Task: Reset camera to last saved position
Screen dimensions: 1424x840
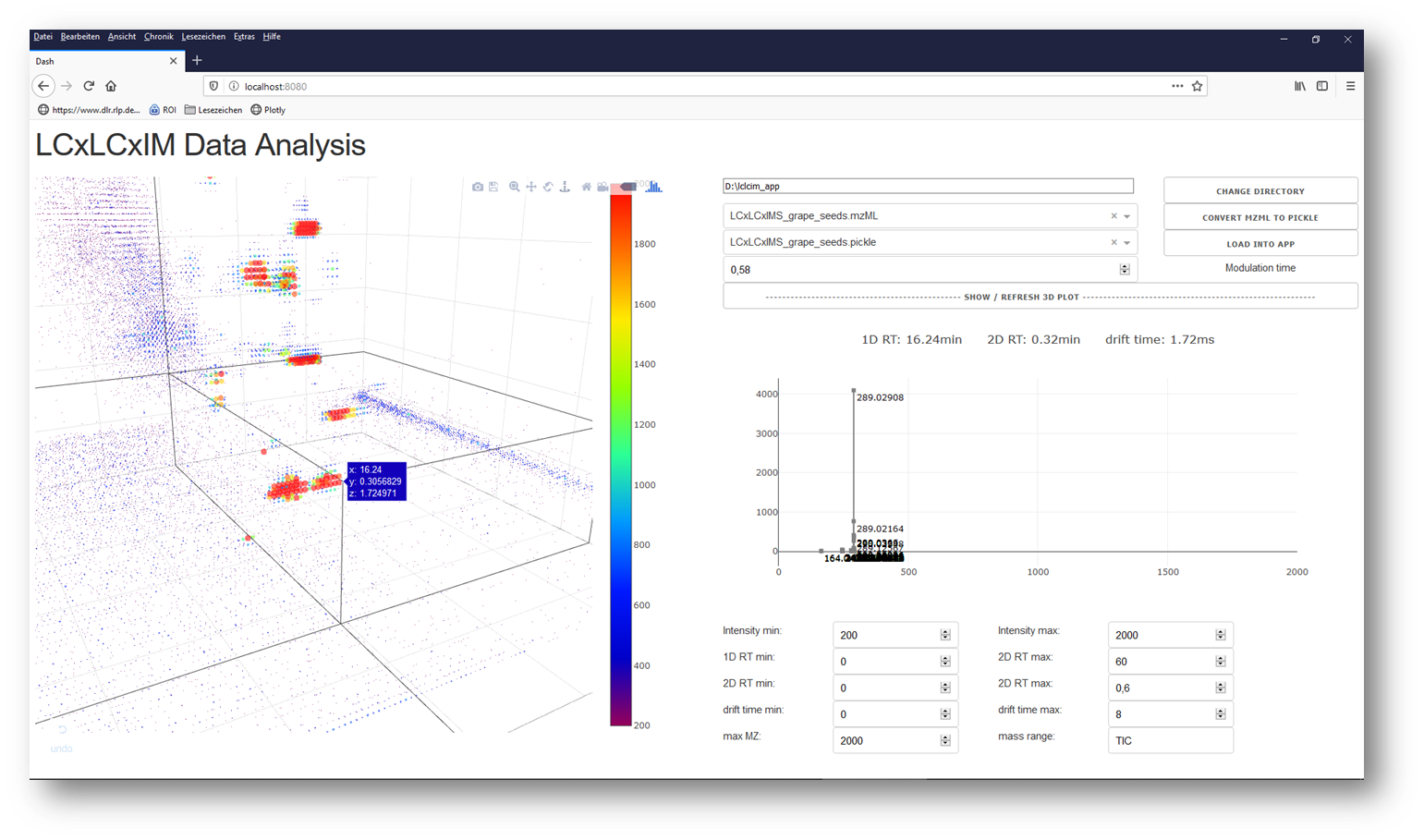Action: tap(602, 187)
